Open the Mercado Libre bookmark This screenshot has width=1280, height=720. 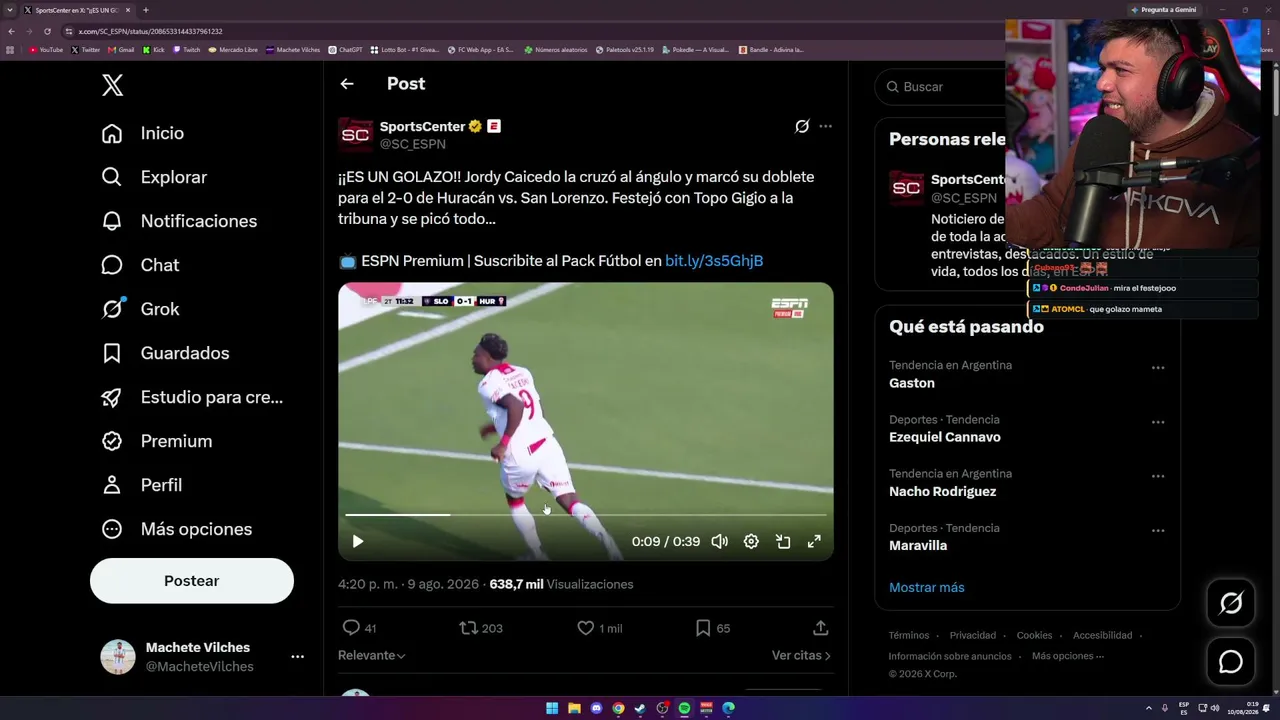233,49
